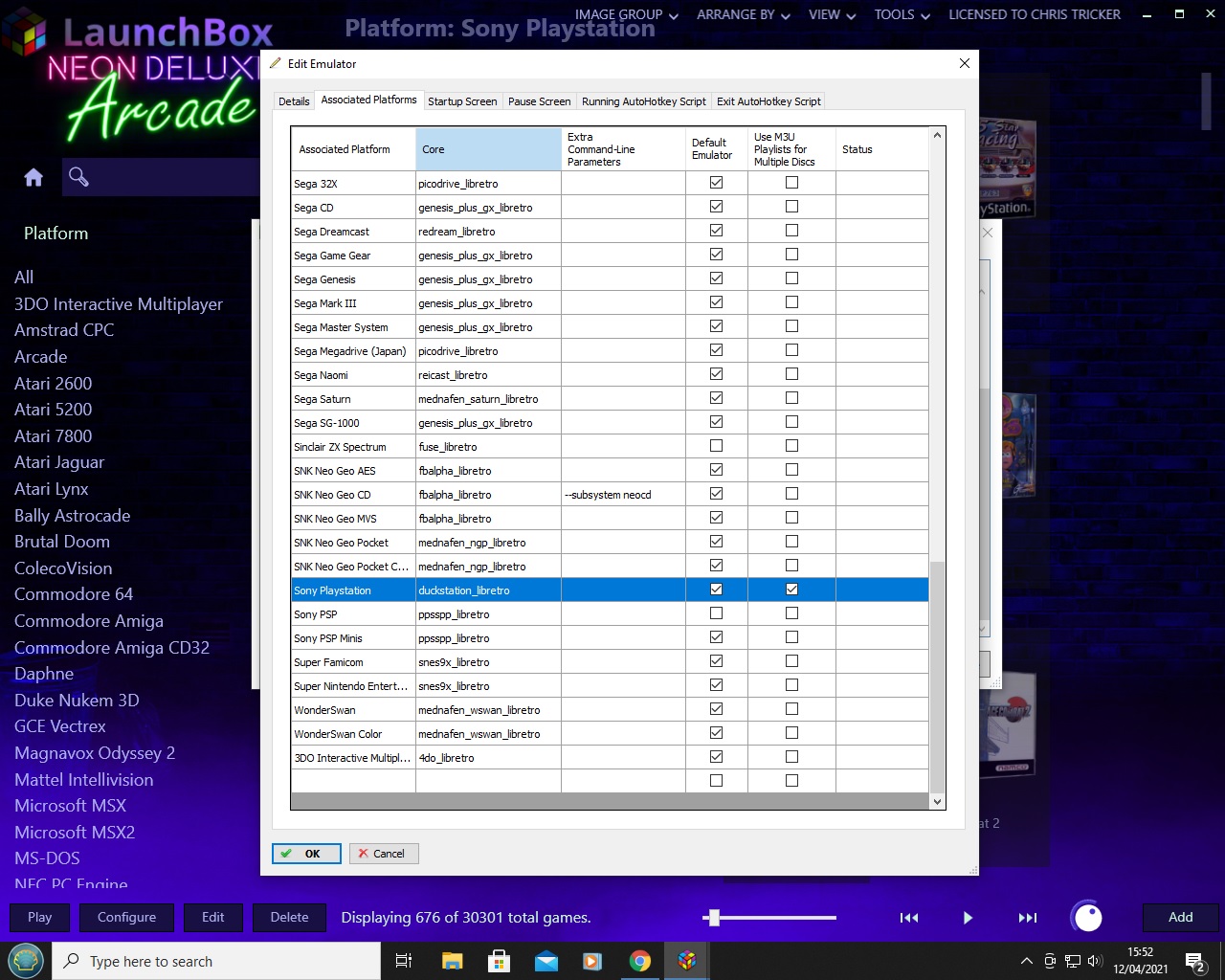Image resolution: width=1225 pixels, height=980 pixels.
Task: Skip to previous track in music controls
Action: 909,918
